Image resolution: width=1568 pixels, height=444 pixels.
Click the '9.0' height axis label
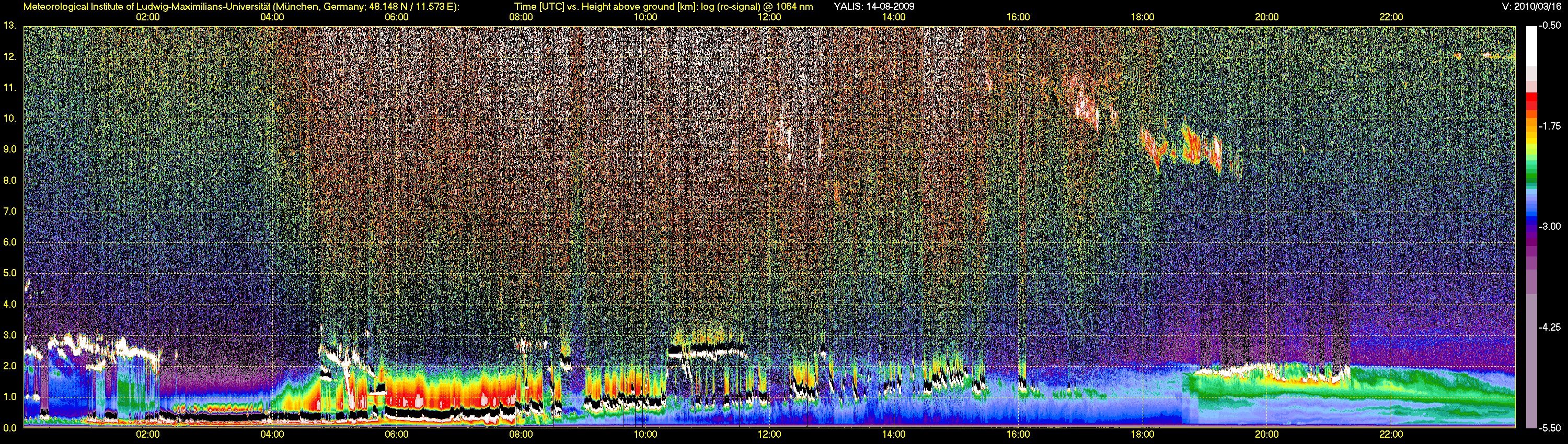tap(10, 149)
